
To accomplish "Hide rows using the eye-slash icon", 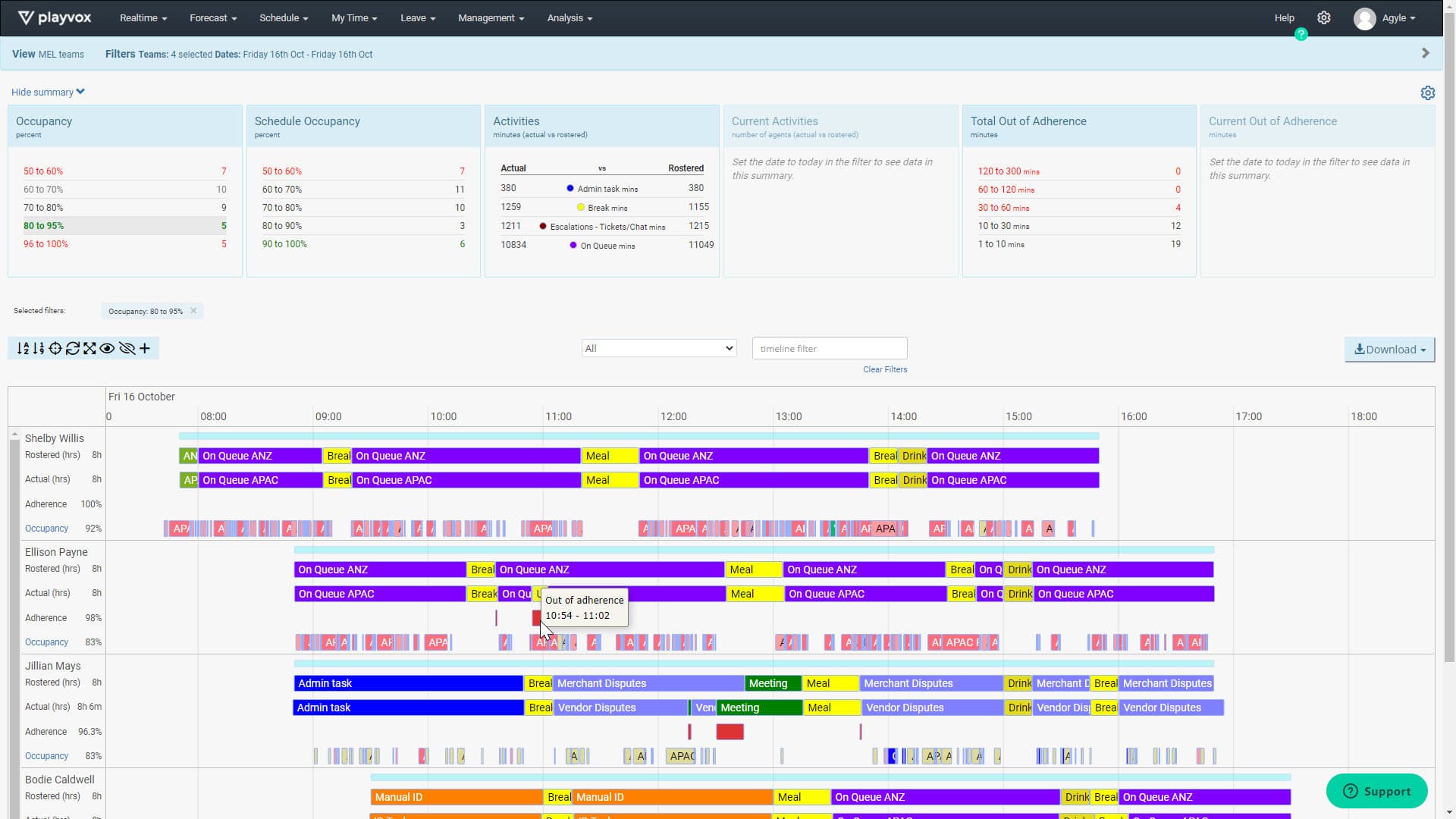I will (x=127, y=348).
